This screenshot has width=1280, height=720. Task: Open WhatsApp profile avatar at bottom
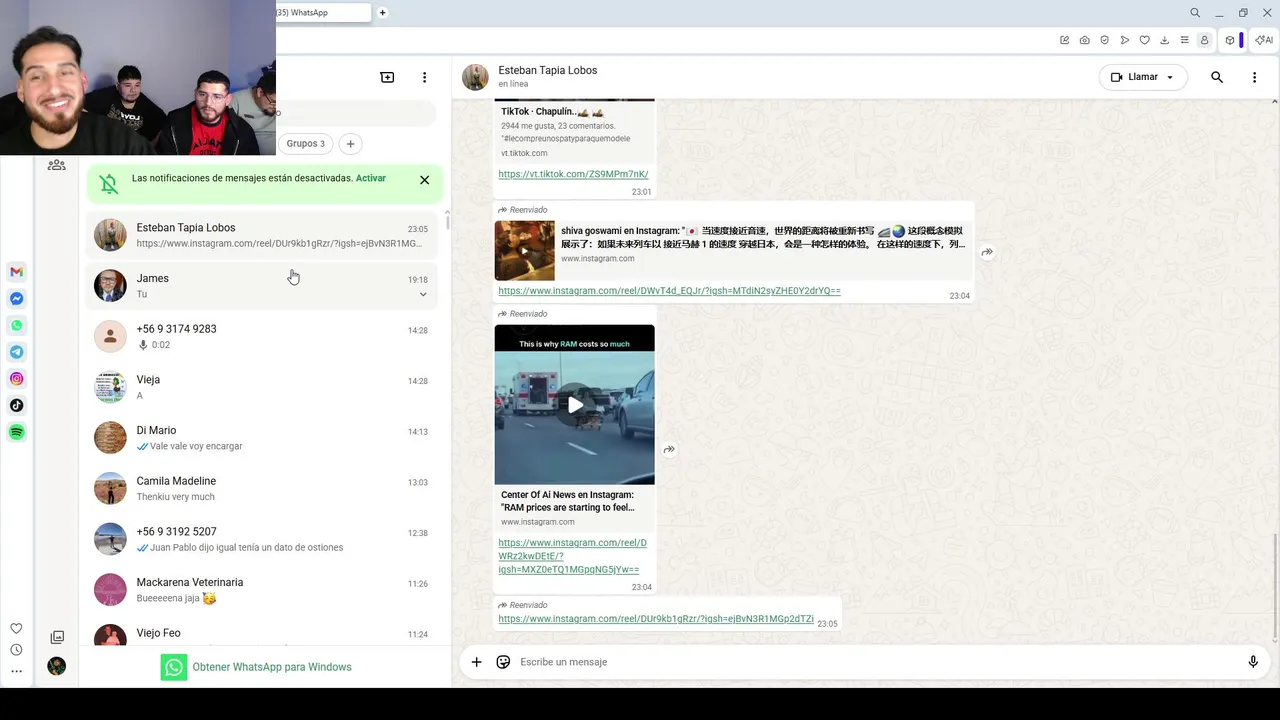tap(57, 666)
